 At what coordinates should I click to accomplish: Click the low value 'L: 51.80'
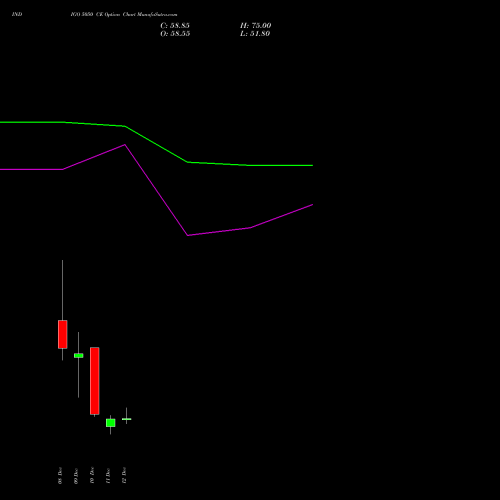coord(255,34)
